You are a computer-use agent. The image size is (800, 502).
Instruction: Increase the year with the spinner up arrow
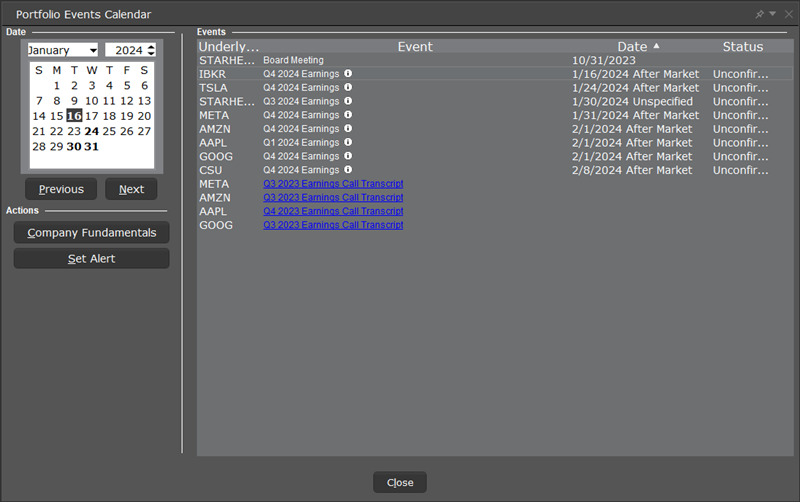pyautogui.click(x=151, y=47)
